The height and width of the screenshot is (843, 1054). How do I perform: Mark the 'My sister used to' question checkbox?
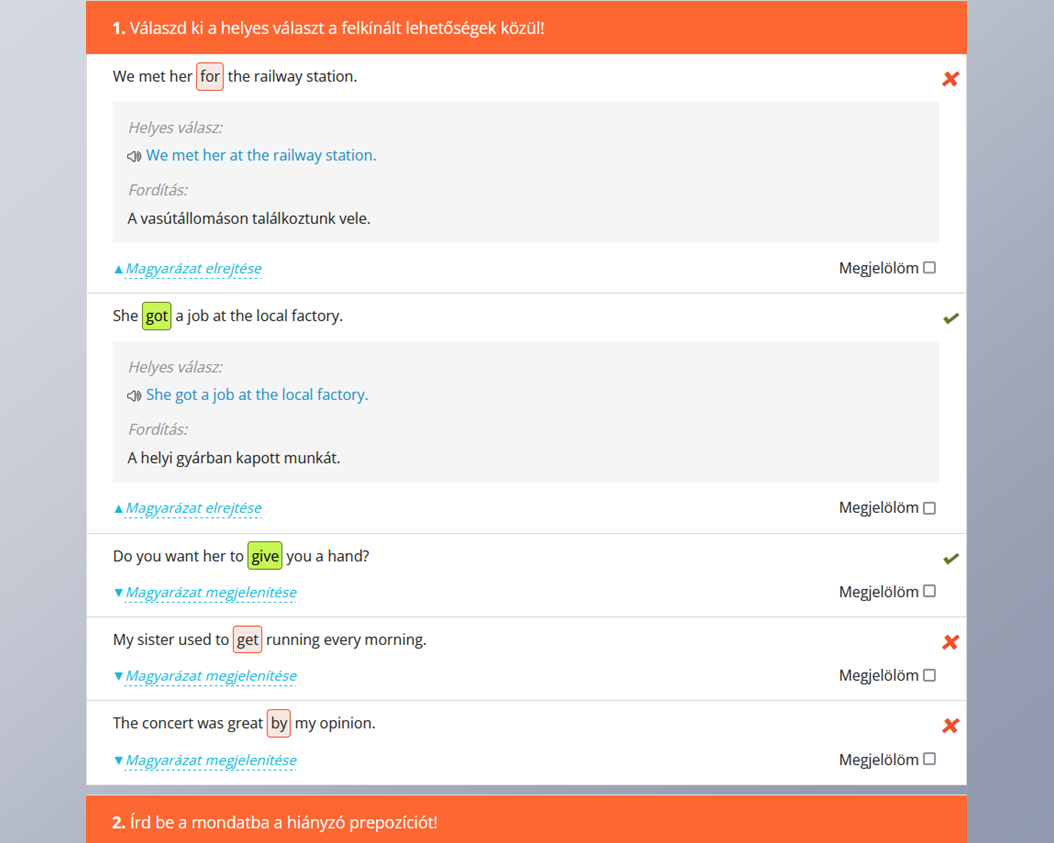click(x=929, y=675)
